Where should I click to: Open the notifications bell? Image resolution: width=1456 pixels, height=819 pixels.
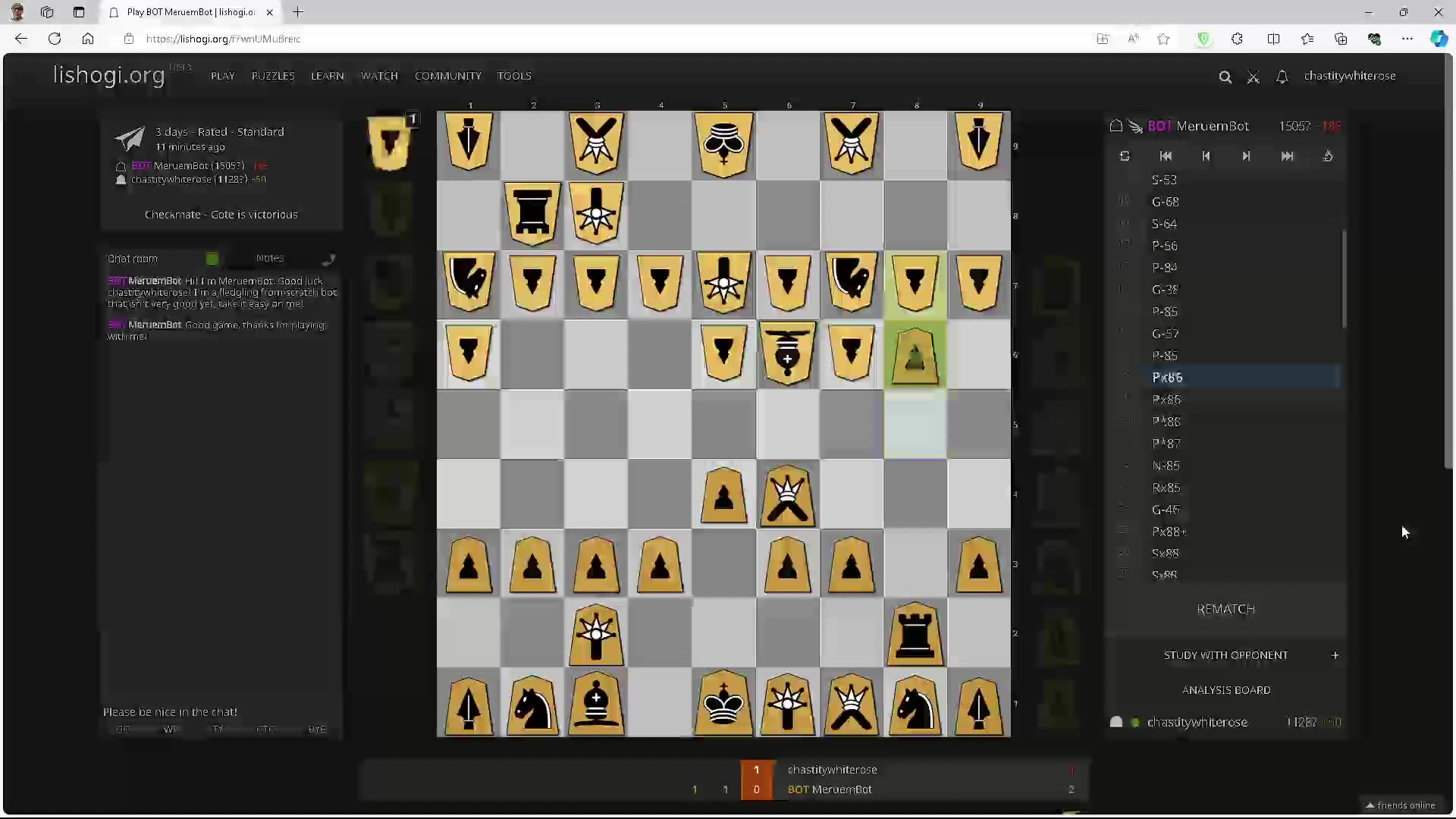[1282, 77]
